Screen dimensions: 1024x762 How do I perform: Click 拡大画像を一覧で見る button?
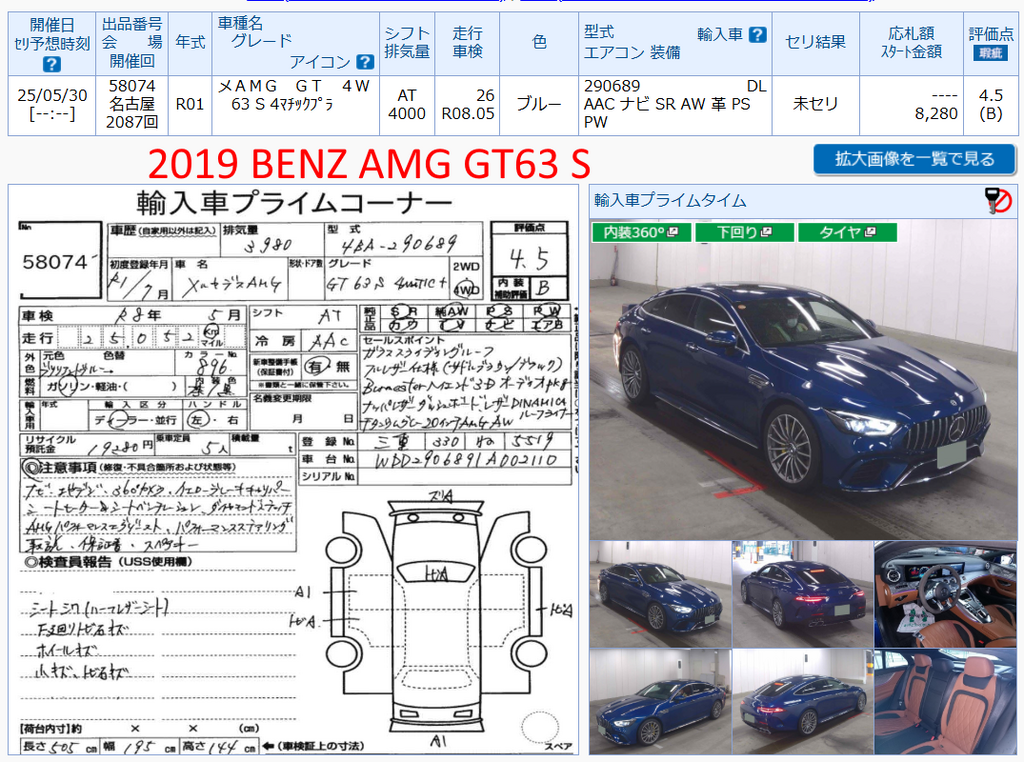(914, 159)
